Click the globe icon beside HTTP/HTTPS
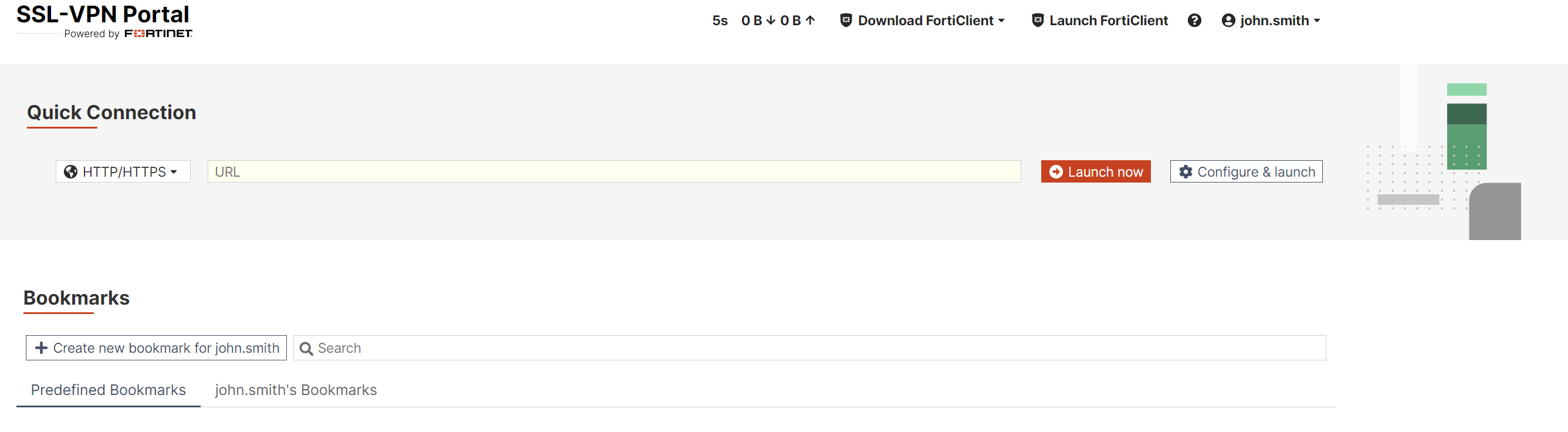Viewport: 1568px width, 432px height. pos(70,172)
